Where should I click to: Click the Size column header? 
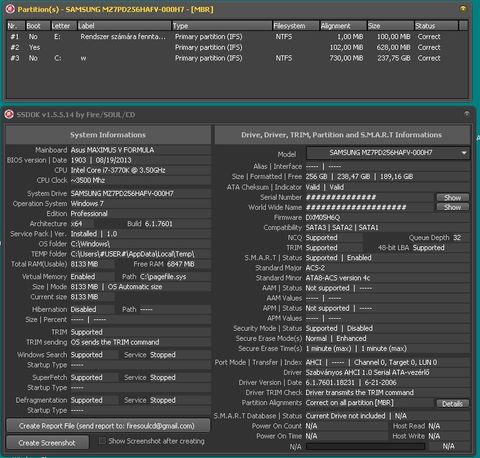pyautogui.click(x=390, y=26)
